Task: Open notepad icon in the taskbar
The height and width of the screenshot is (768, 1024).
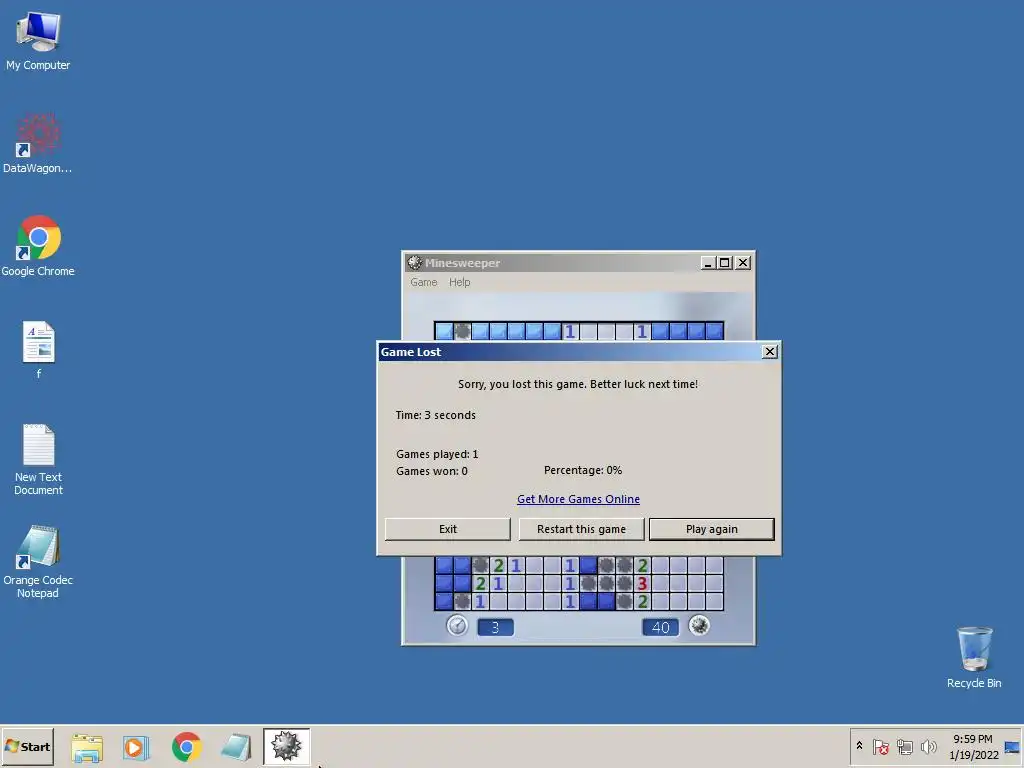Action: click(x=236, y=747)
